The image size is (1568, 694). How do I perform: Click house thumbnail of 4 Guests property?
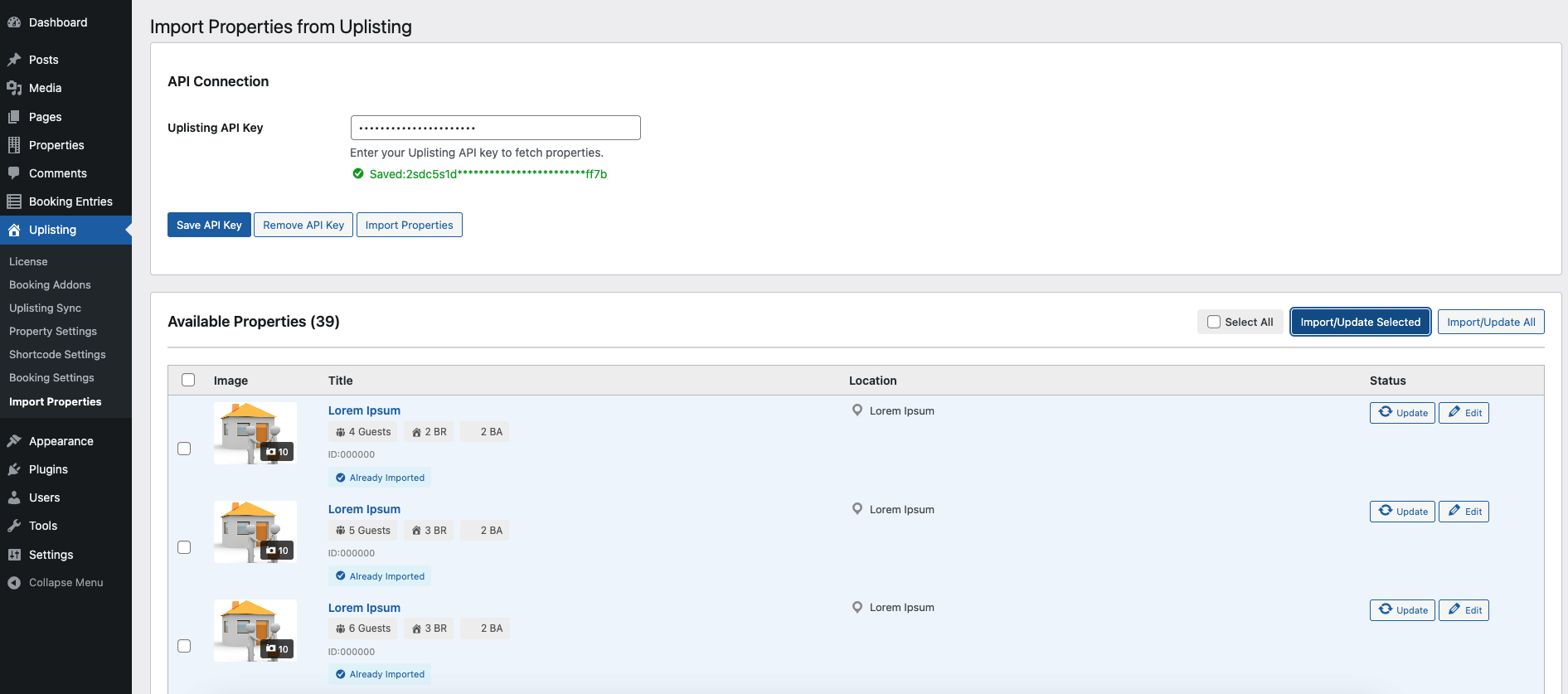pyautogui.click(x=255, y=433)
